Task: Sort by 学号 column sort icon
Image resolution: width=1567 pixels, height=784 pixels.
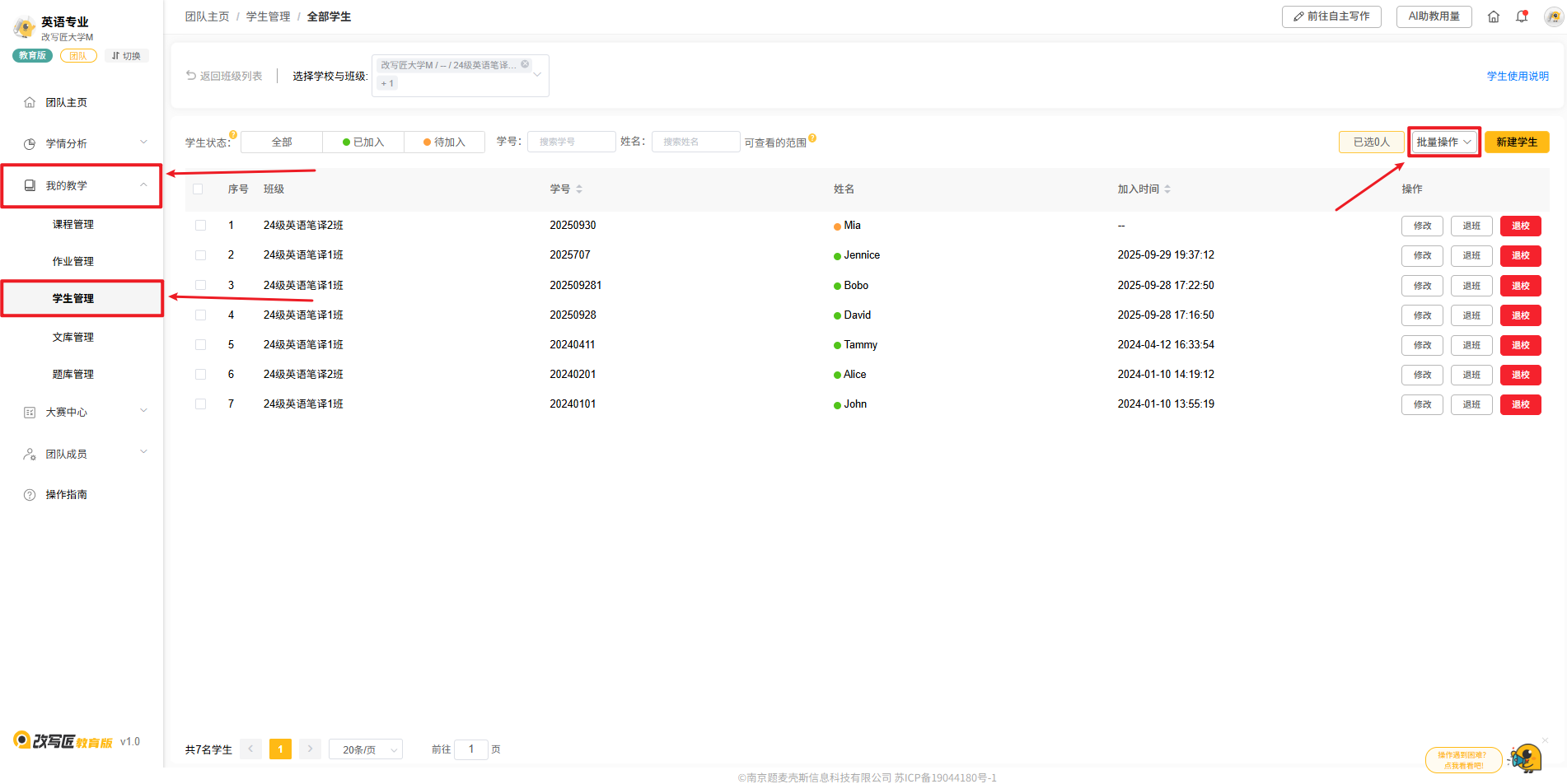Action: coord(579,189)
